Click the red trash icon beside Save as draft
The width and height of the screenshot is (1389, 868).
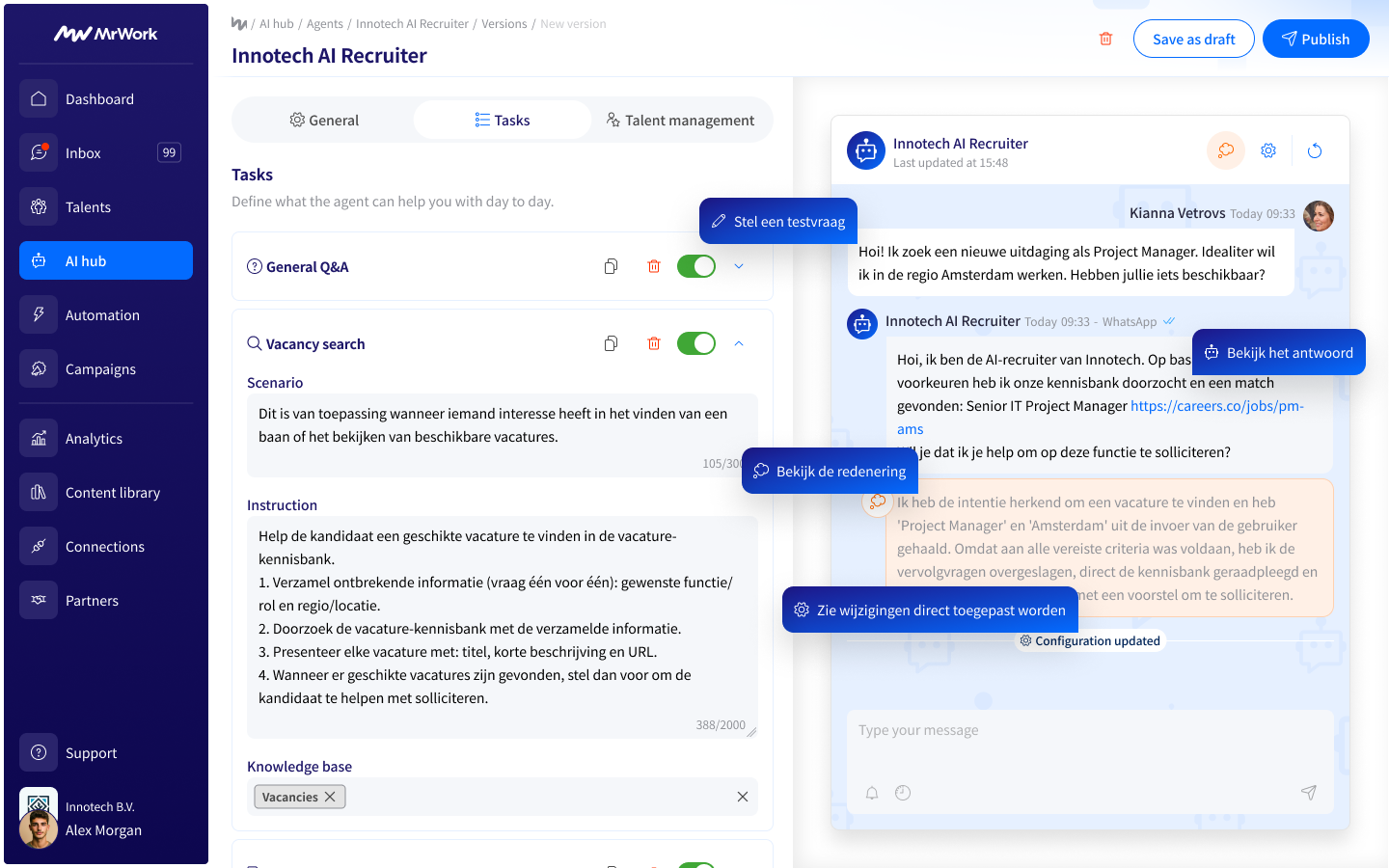coord(1105,39)
